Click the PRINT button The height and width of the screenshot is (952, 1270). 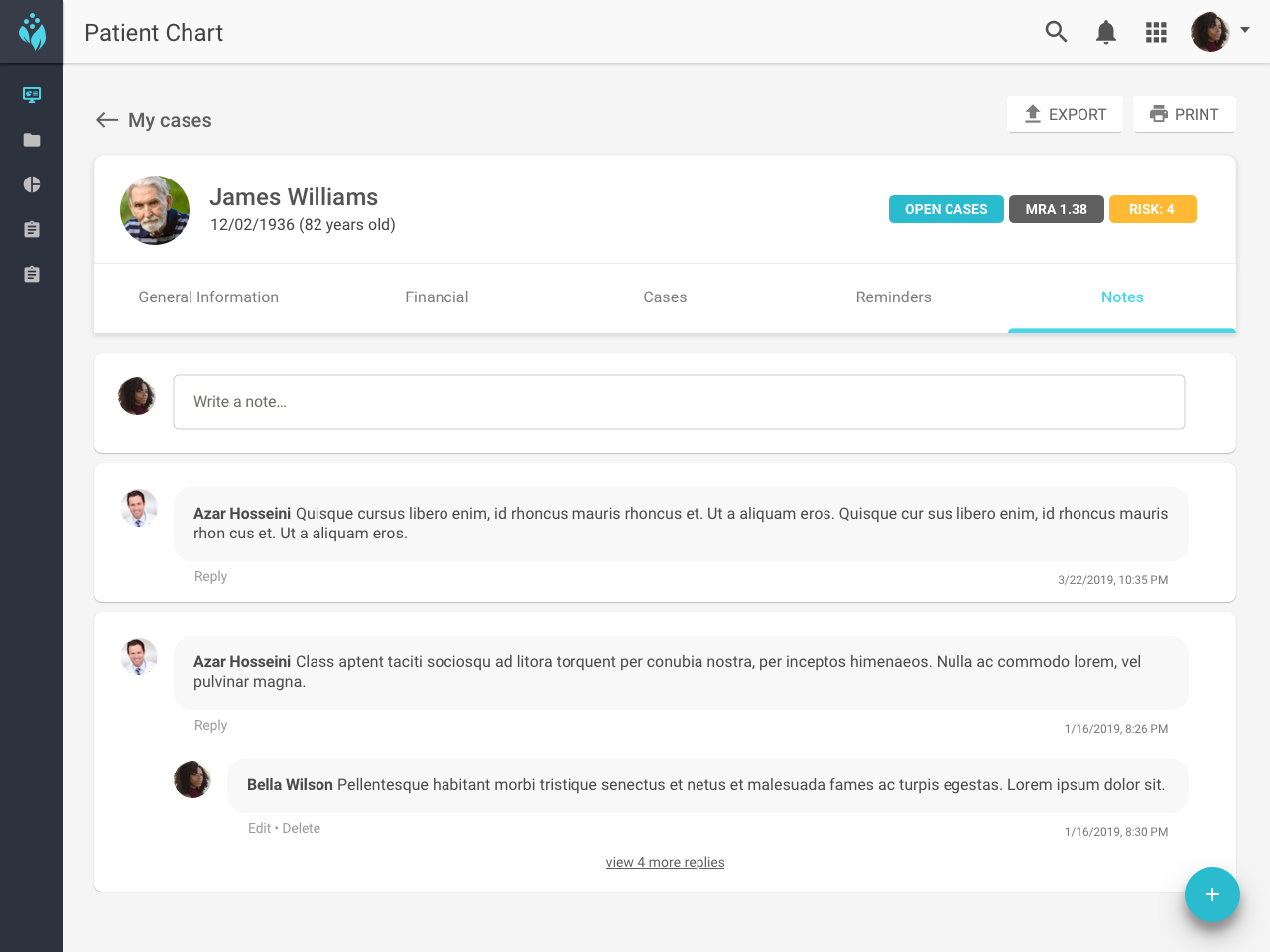coord(1184,114)
